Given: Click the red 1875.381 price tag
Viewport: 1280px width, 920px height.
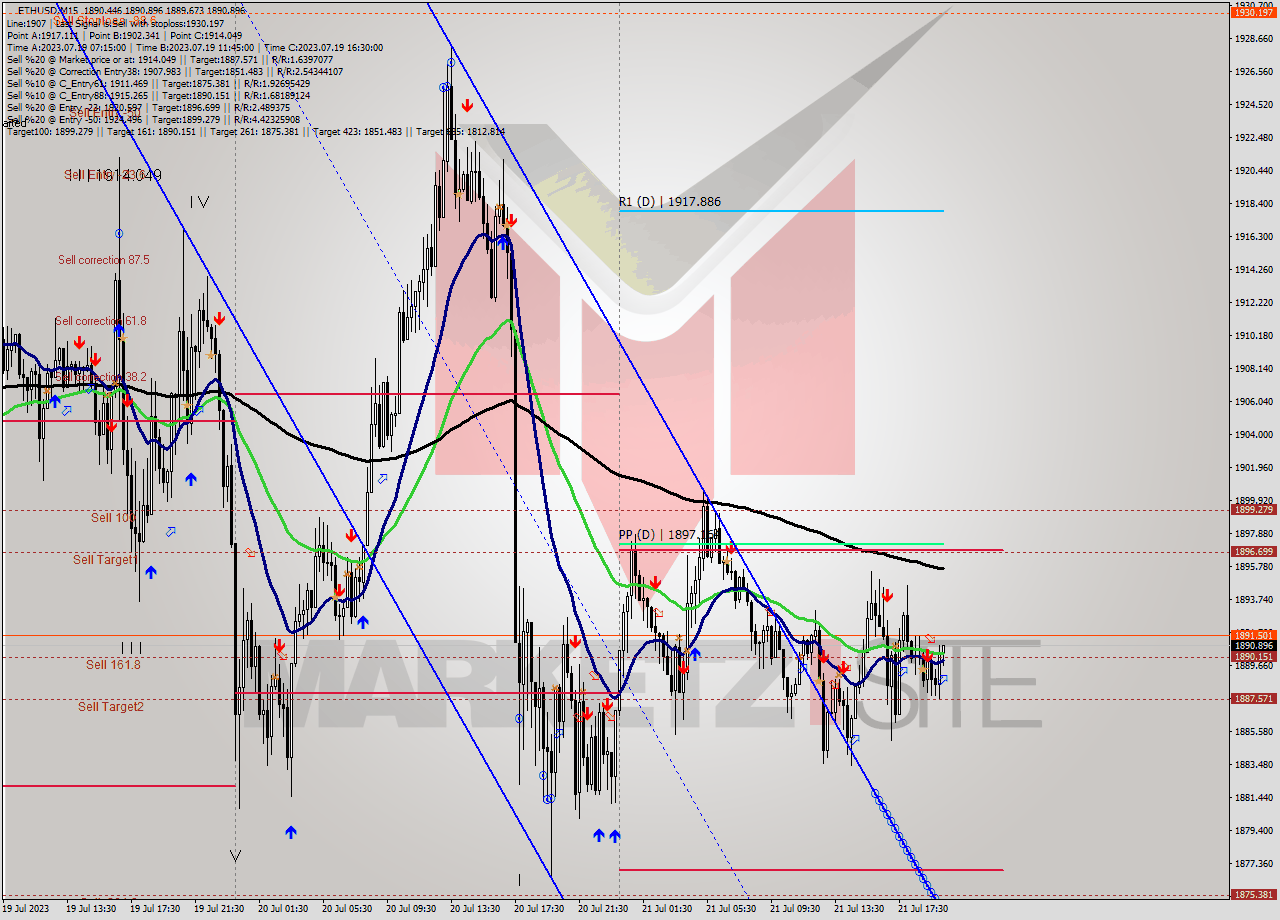Looking at the screenshot, I should pyautogui.click(x=1254, y=895).
